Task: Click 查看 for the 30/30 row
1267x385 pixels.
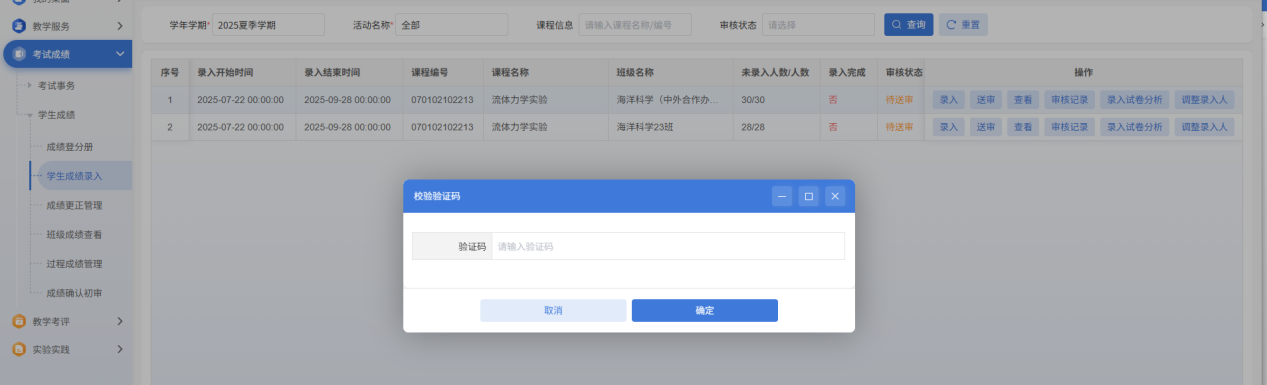Action: (x=1022, y=100)
